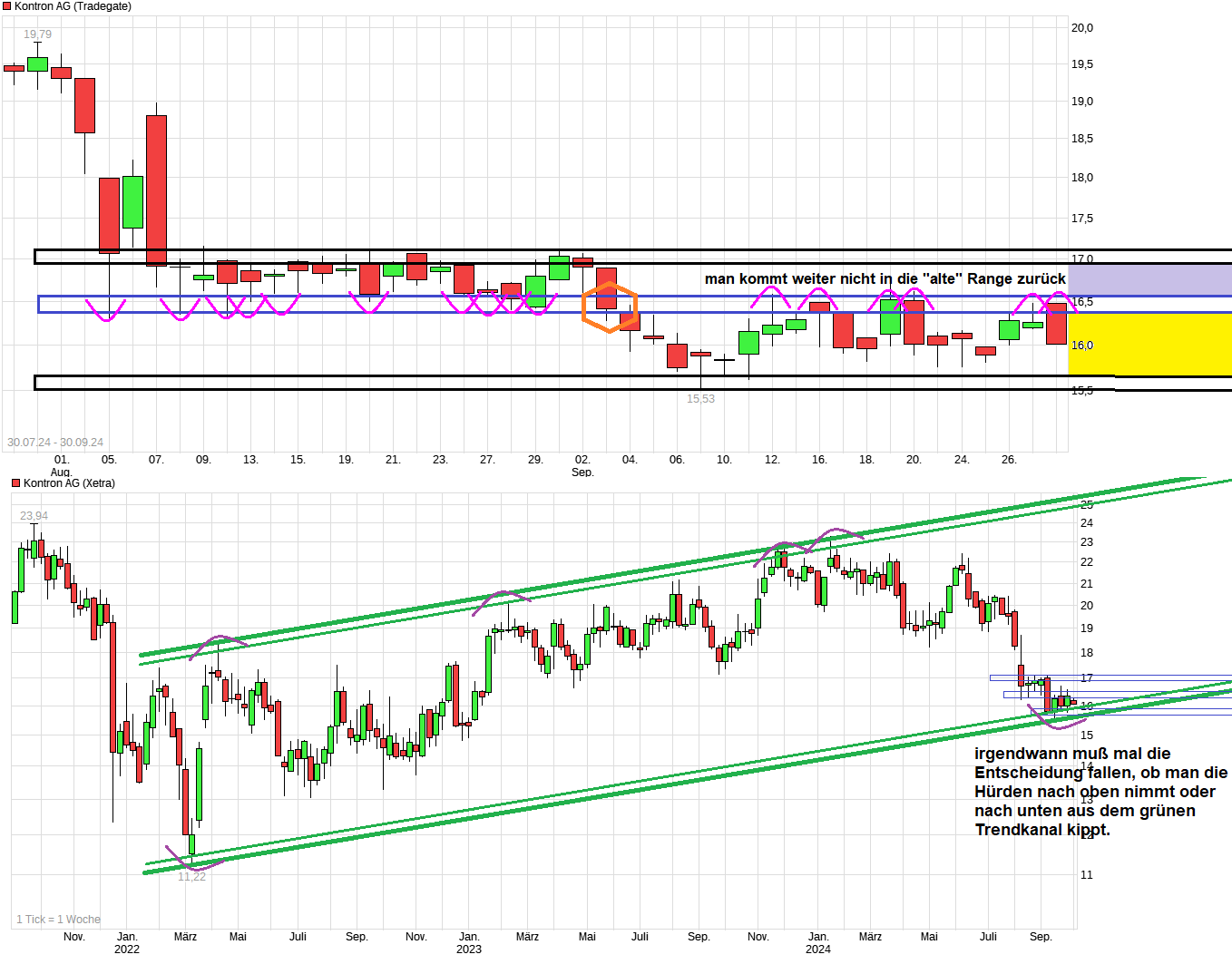Select the 23,94 high label on the Xetra chart
The width and height of the screenshot is (1232, 974).
34,516
